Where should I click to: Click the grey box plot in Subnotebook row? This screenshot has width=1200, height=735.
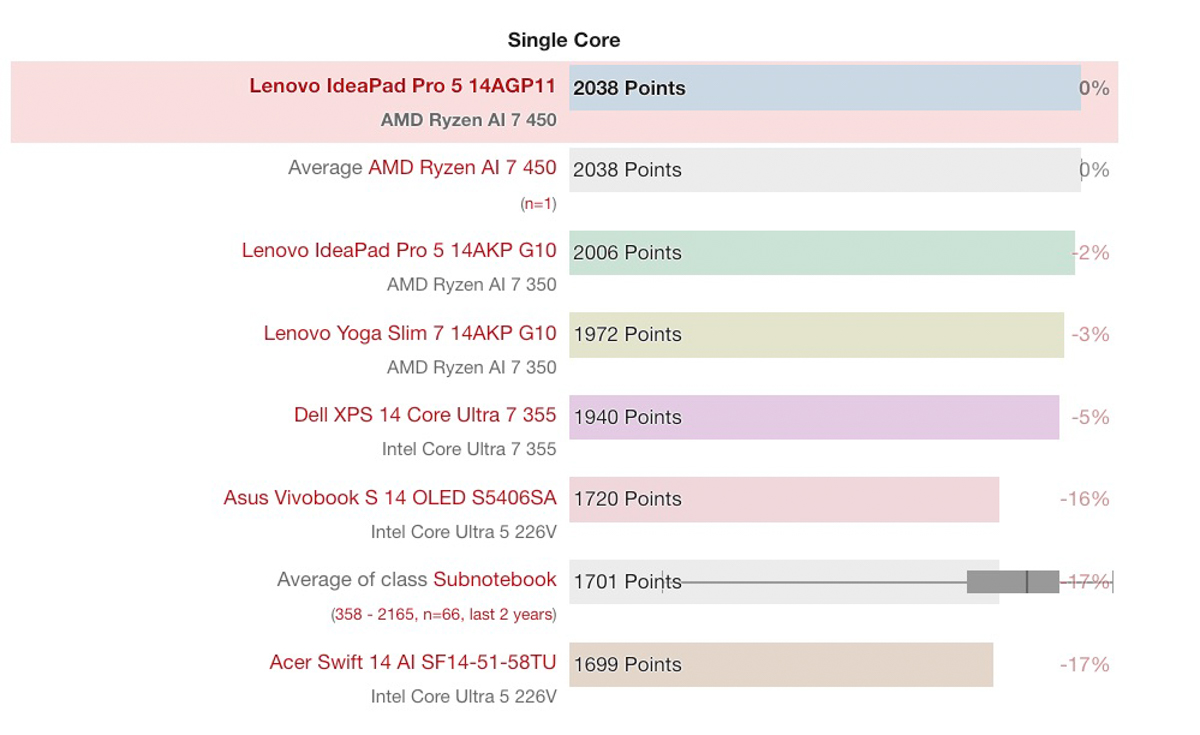pyautogui.click(x=1012, y=582)
